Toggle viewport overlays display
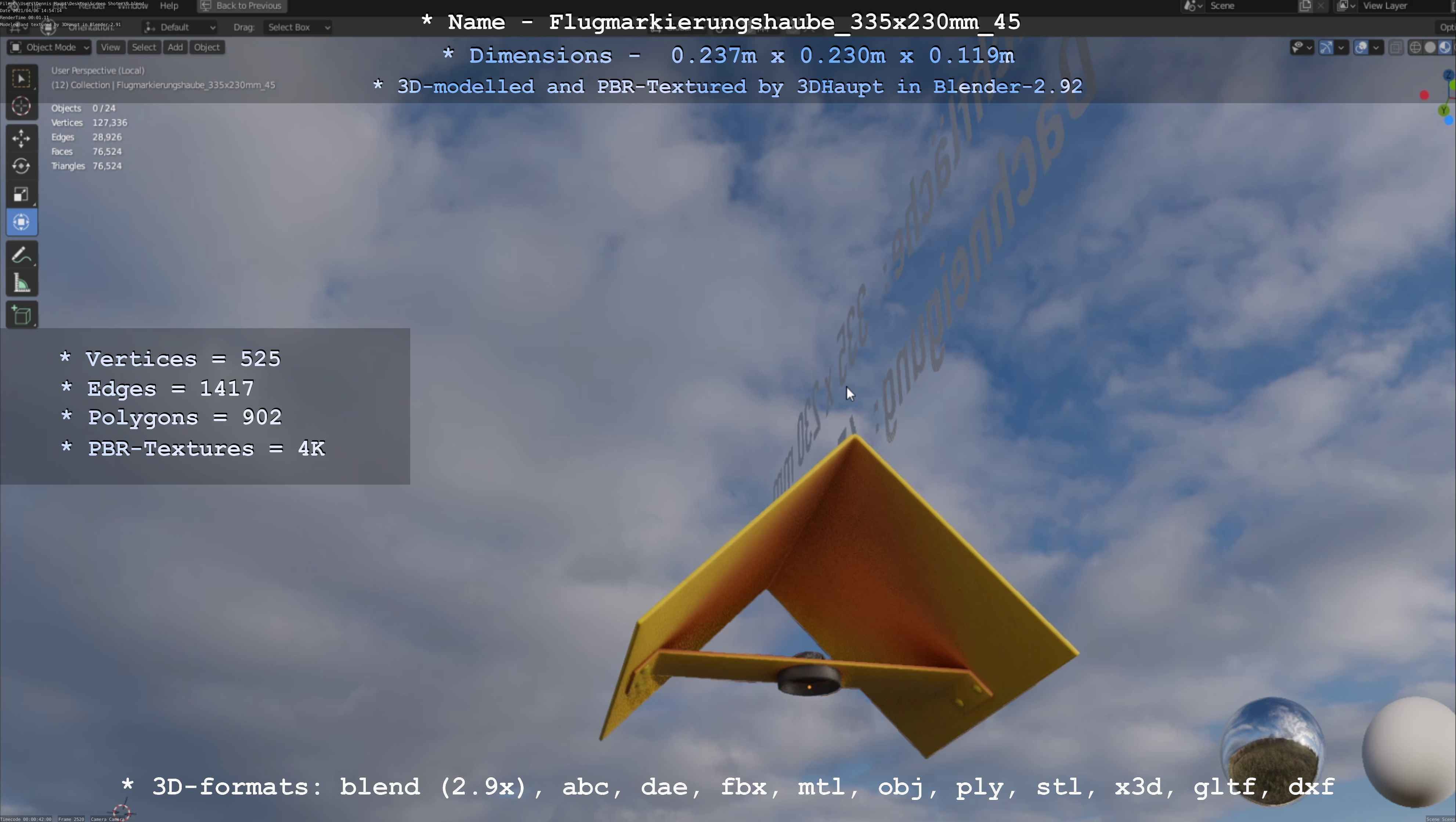 coord(1361,47)
